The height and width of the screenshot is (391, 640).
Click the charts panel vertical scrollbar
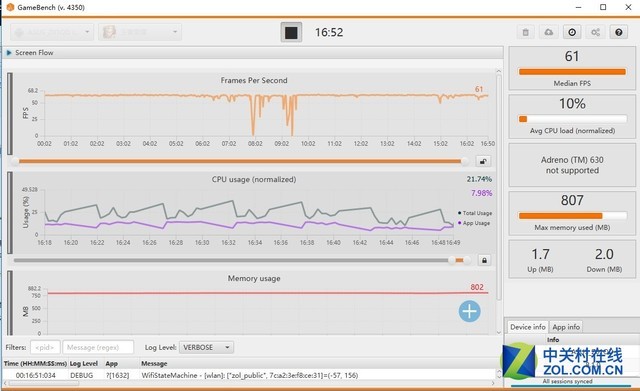coord(498,188)
